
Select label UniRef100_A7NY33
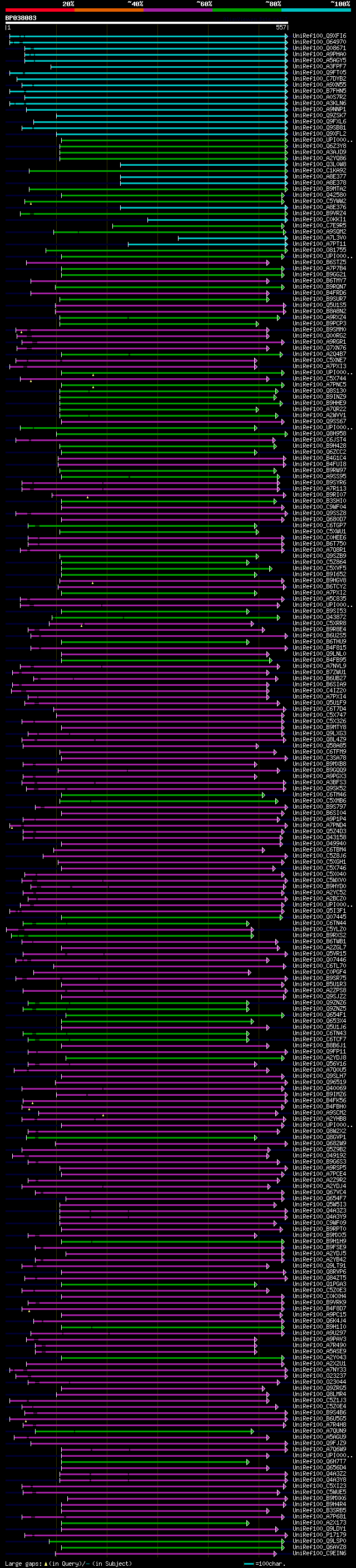pyautogui.click(x=319, y=1369)
